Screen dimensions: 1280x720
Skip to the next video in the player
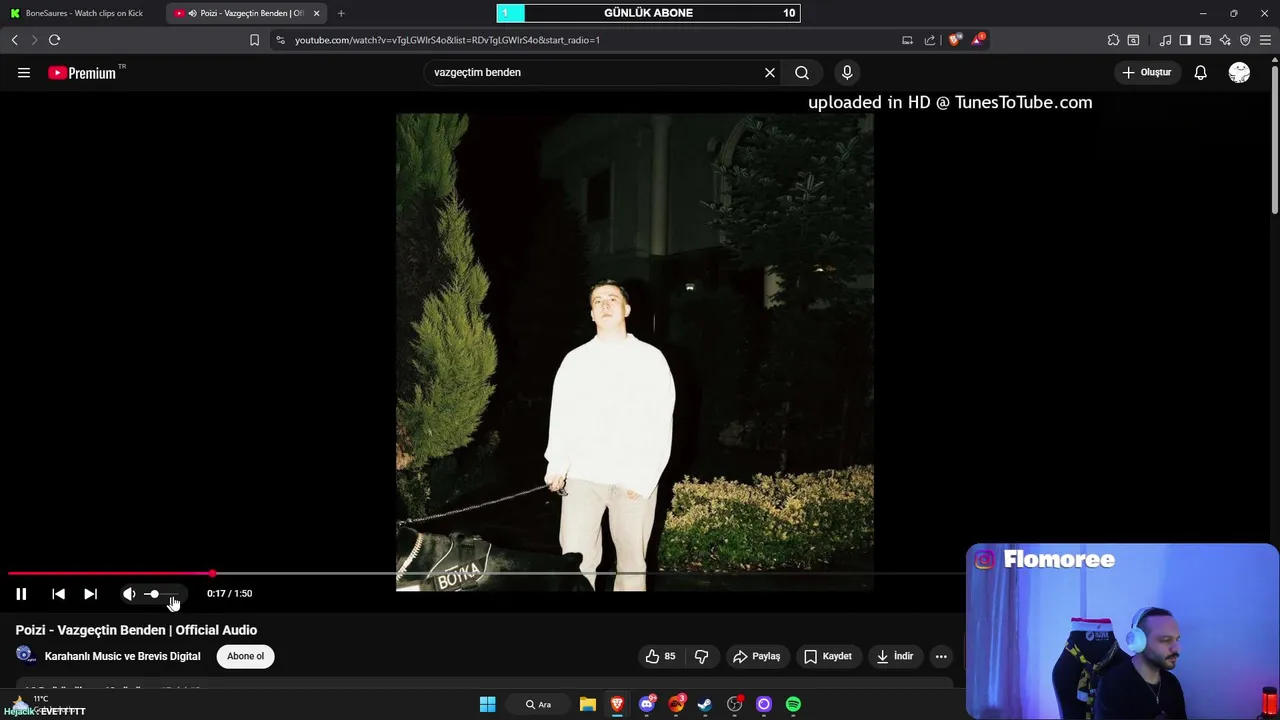[90, 594]
